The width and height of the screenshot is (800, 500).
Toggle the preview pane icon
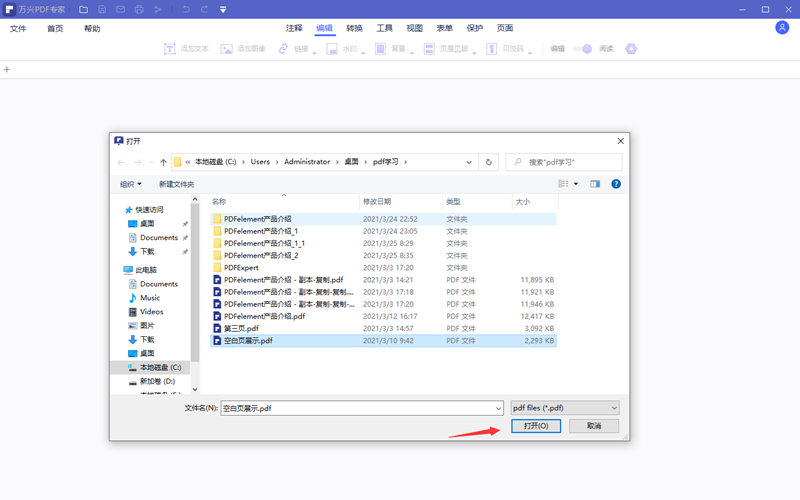pyautogui.click(x=595, y=184)
